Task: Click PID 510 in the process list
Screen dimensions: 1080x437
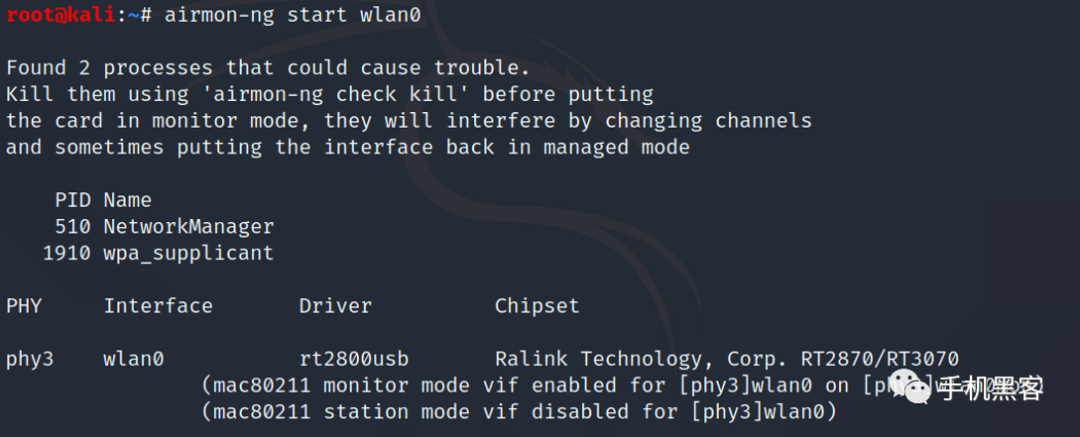Action: pyautogui.click(x=72, y=226)
